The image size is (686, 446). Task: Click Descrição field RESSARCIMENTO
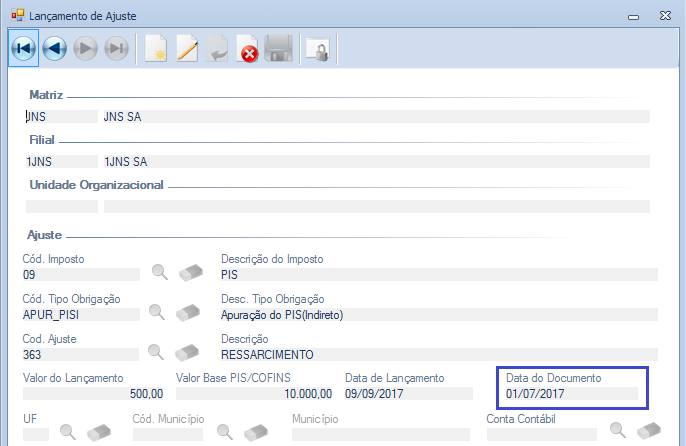439,355
